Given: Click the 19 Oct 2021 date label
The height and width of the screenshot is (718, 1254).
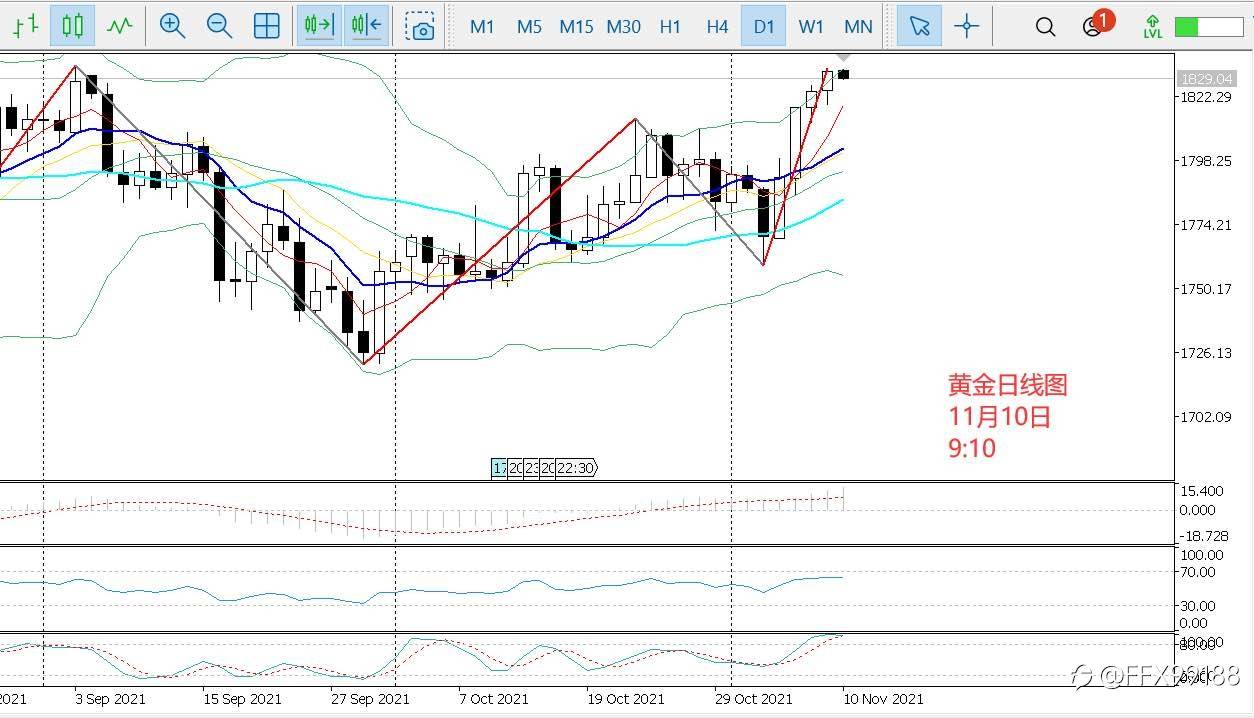Looking at the screenshot, I should [x=625, y=699].
